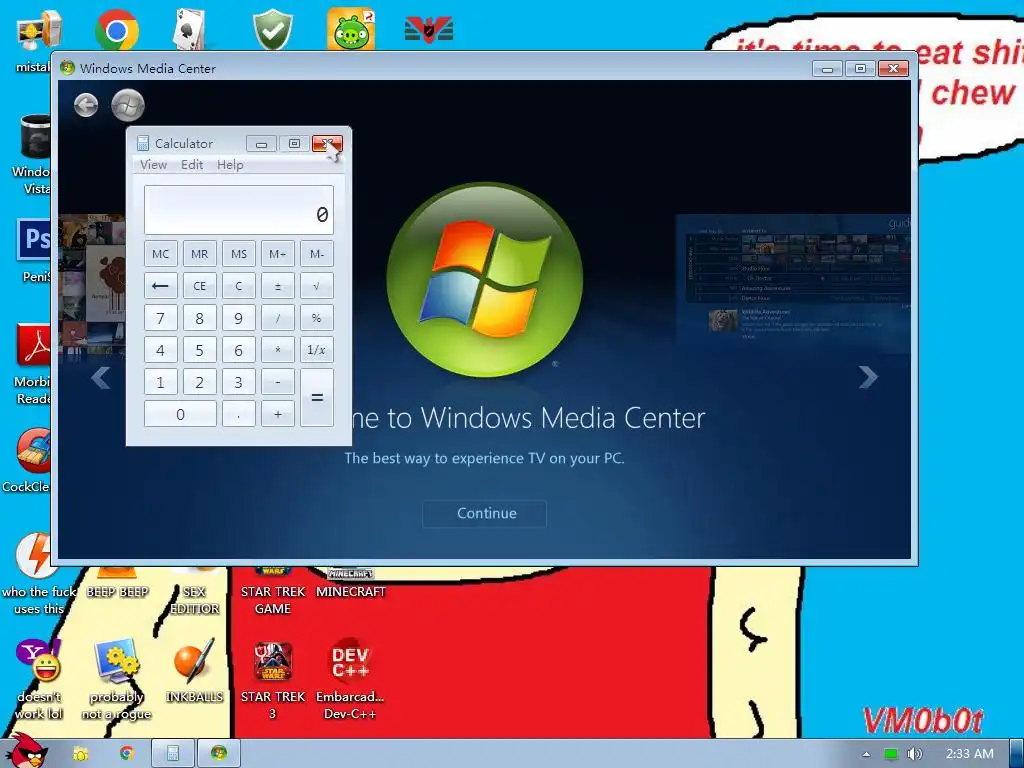Open the STAR TREK 3 desktop icon
Image resolution: width=1024 pixels, height=768 pixels.
pos(273,679)
